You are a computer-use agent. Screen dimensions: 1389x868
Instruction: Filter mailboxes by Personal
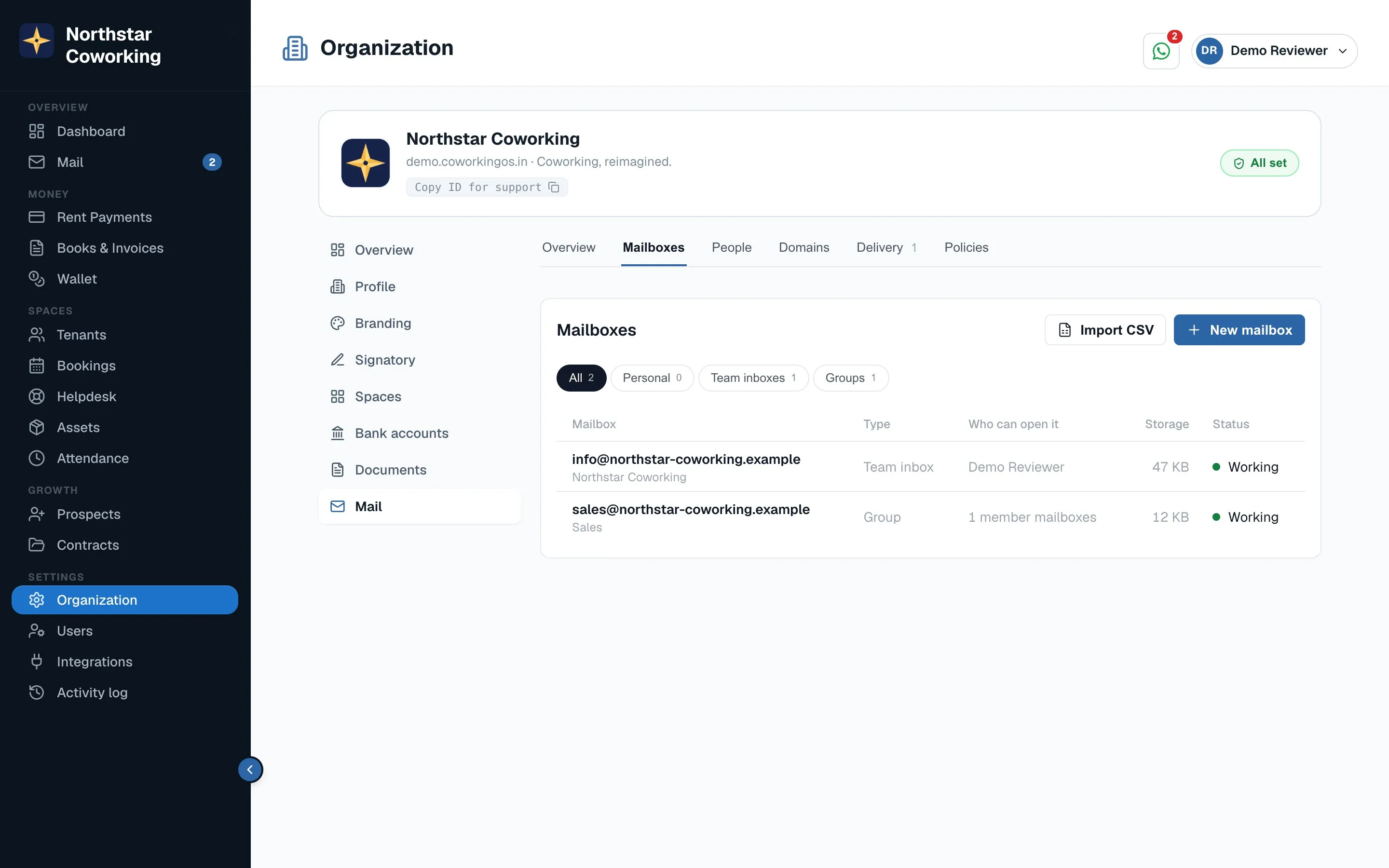pos(652,378)
